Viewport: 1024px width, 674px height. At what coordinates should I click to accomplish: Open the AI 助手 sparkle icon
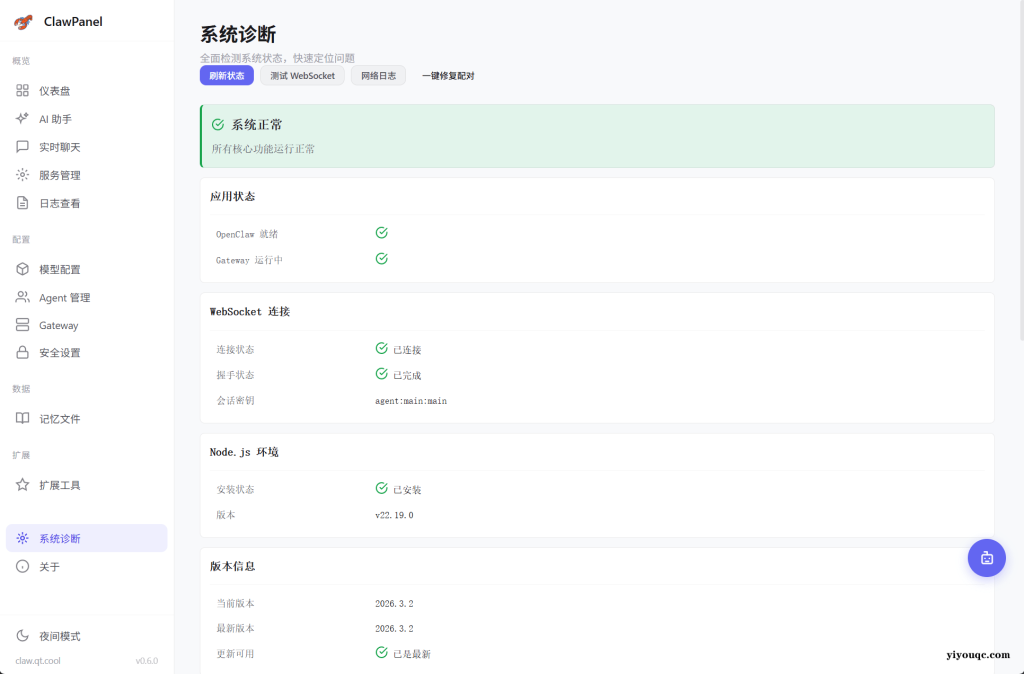(22, 118)
